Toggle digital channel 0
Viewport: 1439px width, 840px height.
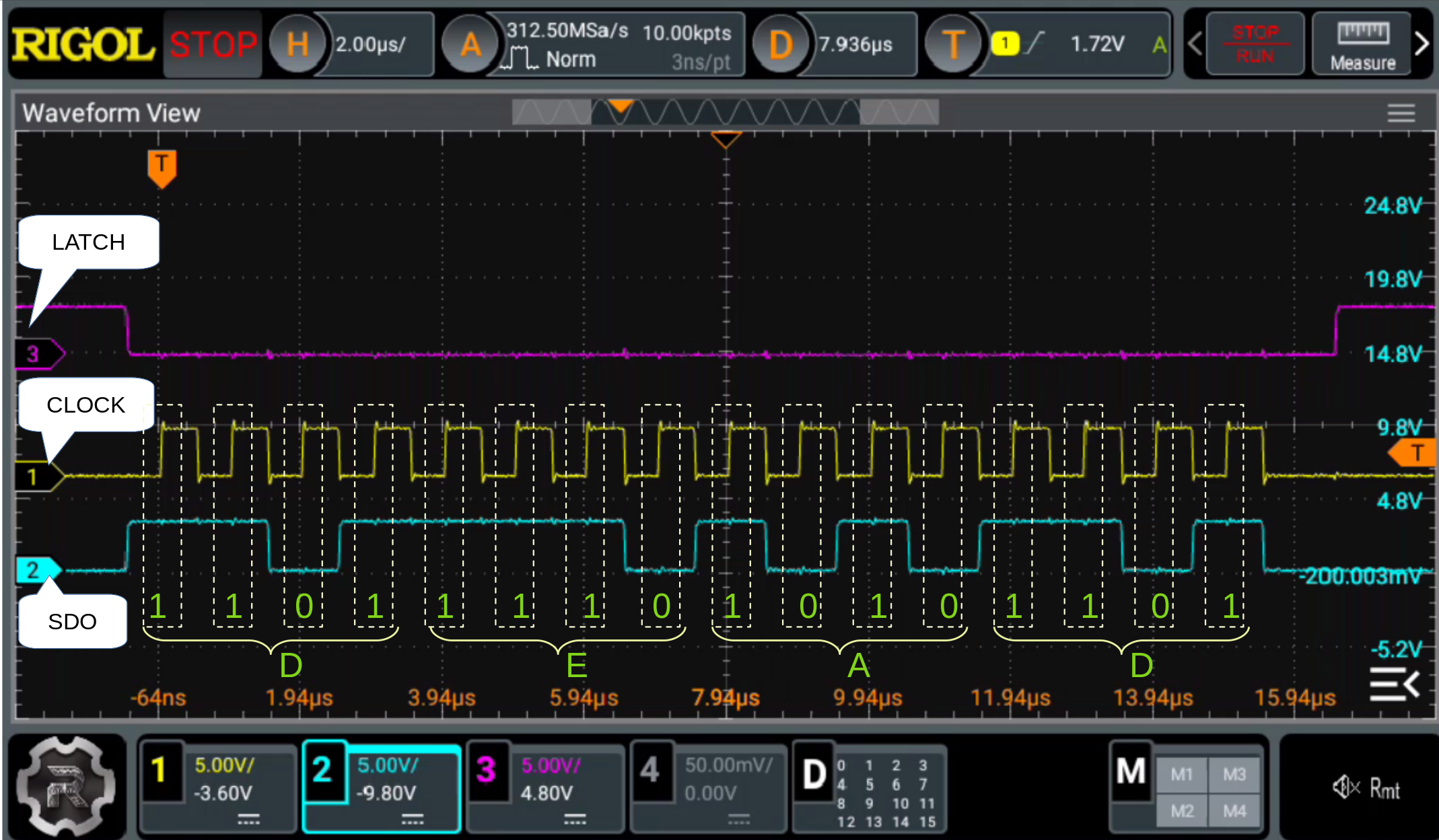pyautogui.click(x=841, y=766)
